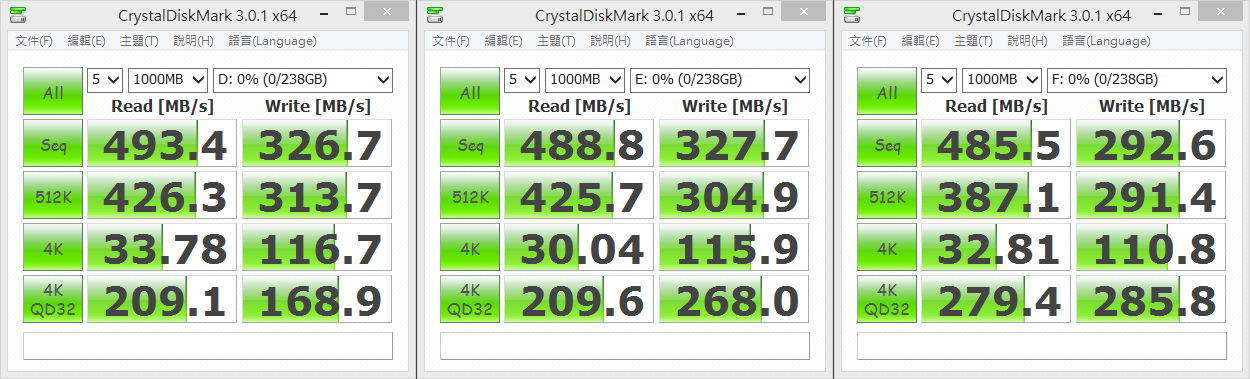This screenshot has height=379, width=1250.
Task: Open 語言(Language) menu in the F: drive window
Action: (1105, 41)
